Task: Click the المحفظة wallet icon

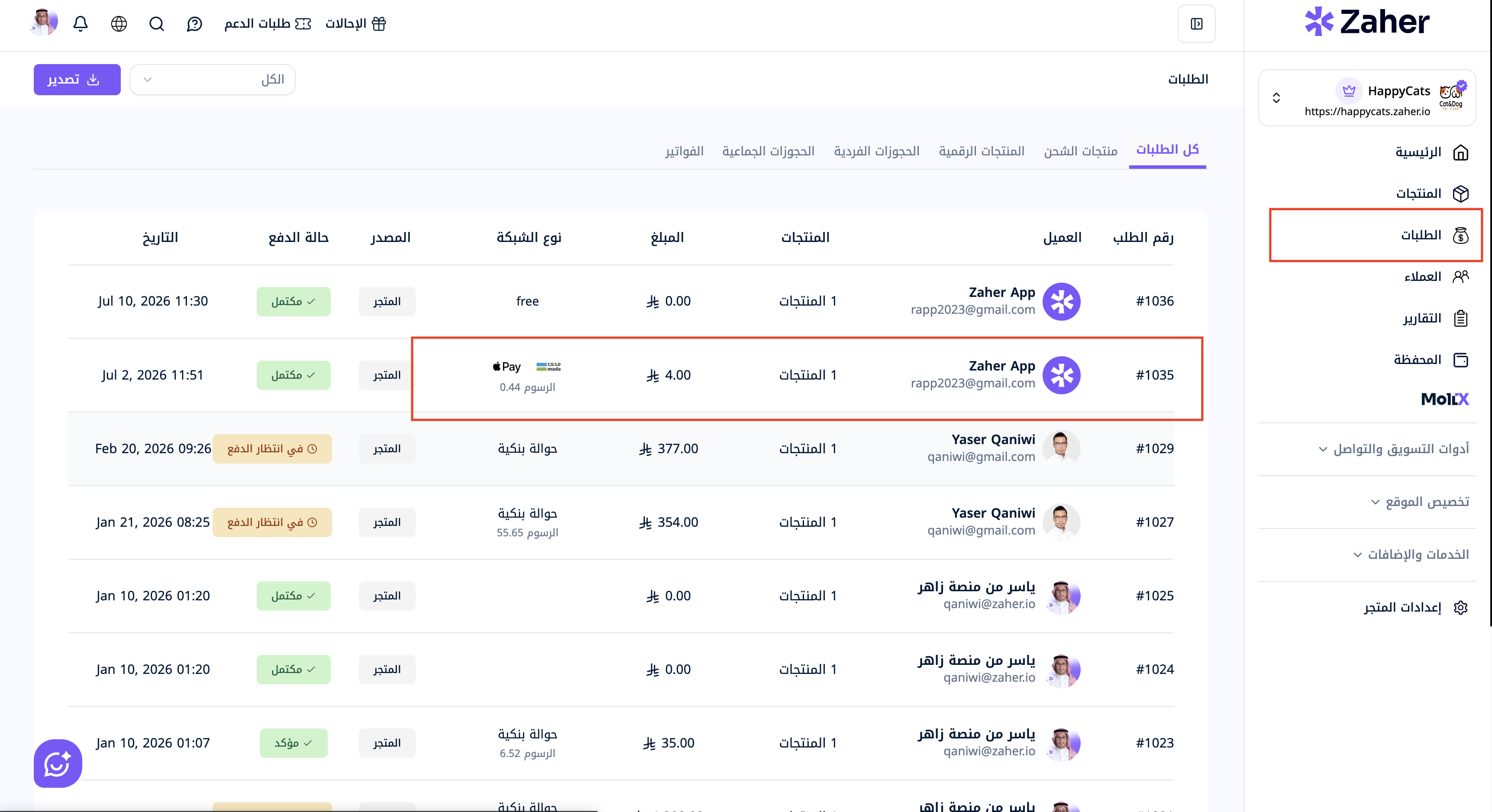Action: 1461,360
